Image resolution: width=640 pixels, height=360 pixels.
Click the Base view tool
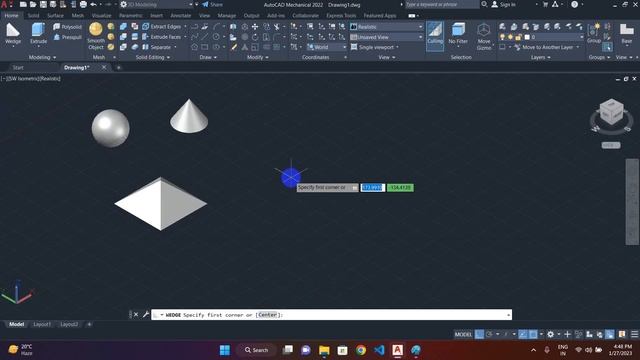point(627,34)
